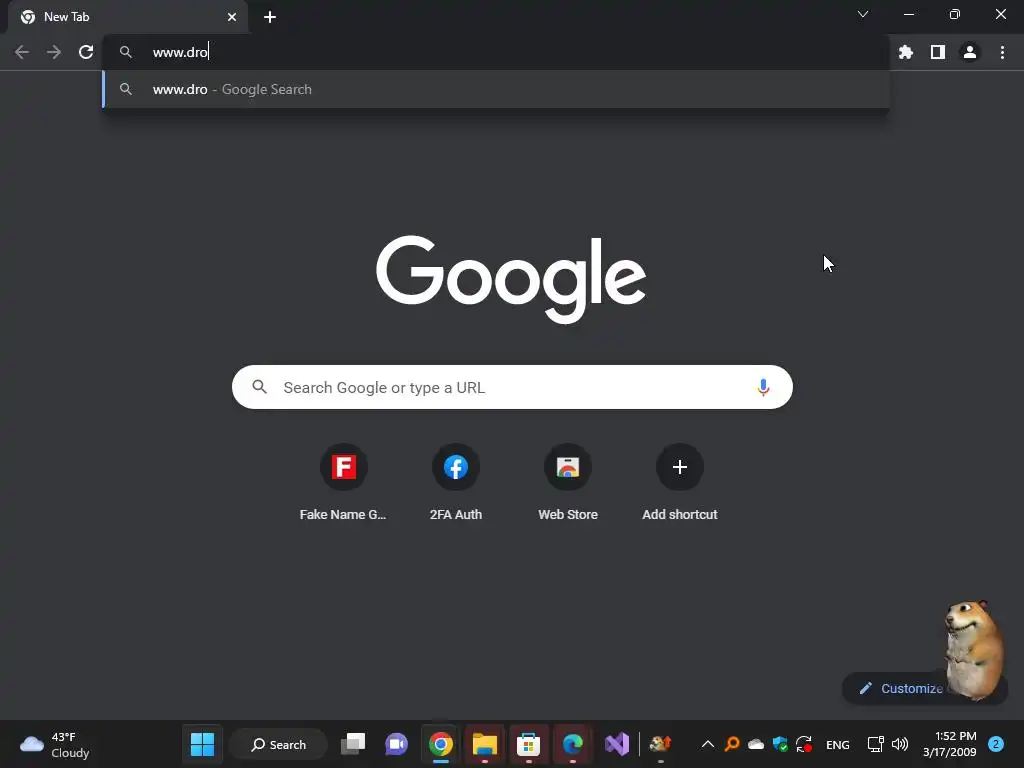
Task: Switch the ENG input language
Action: (x=838, y=745)
